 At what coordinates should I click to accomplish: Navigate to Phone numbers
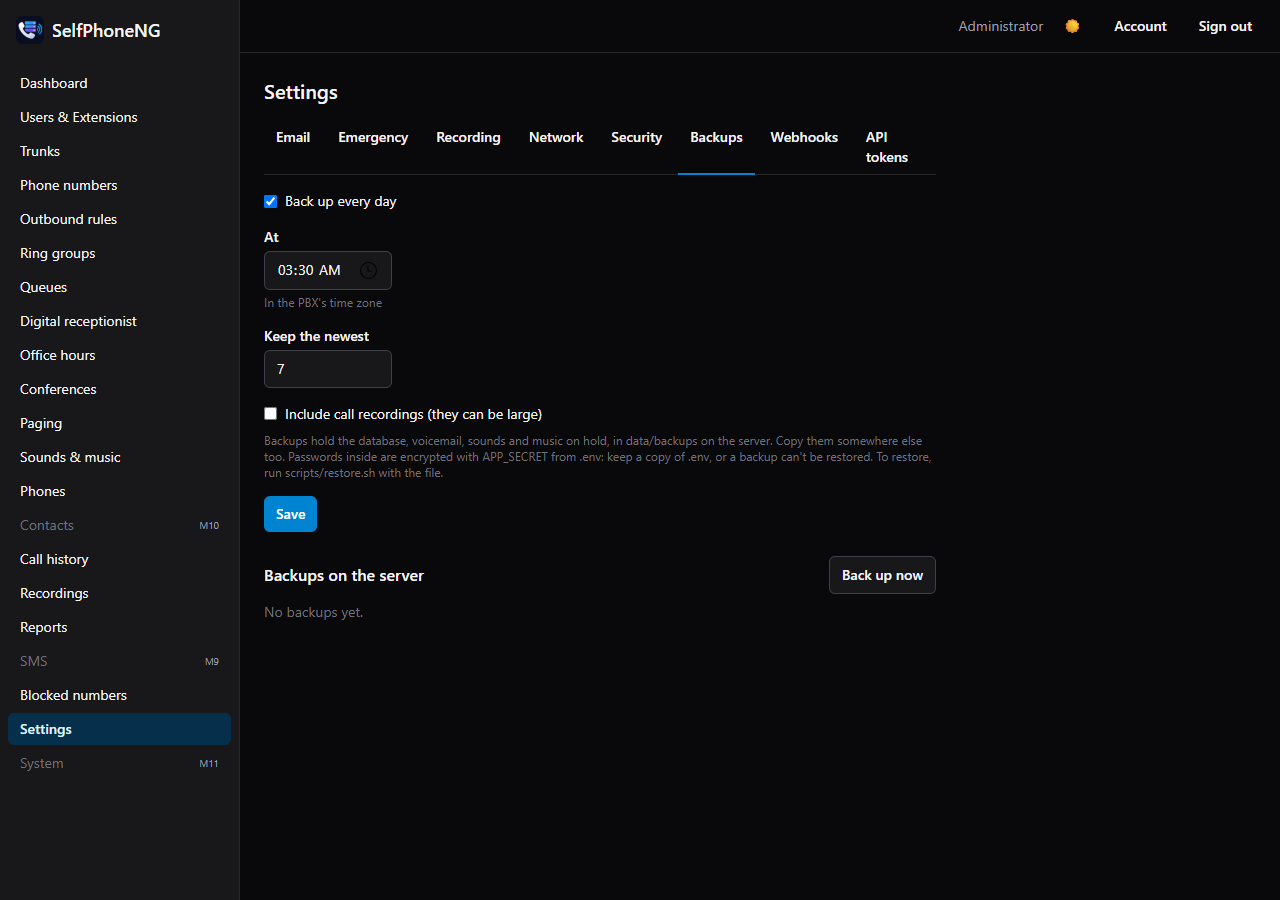click(119, 185)
